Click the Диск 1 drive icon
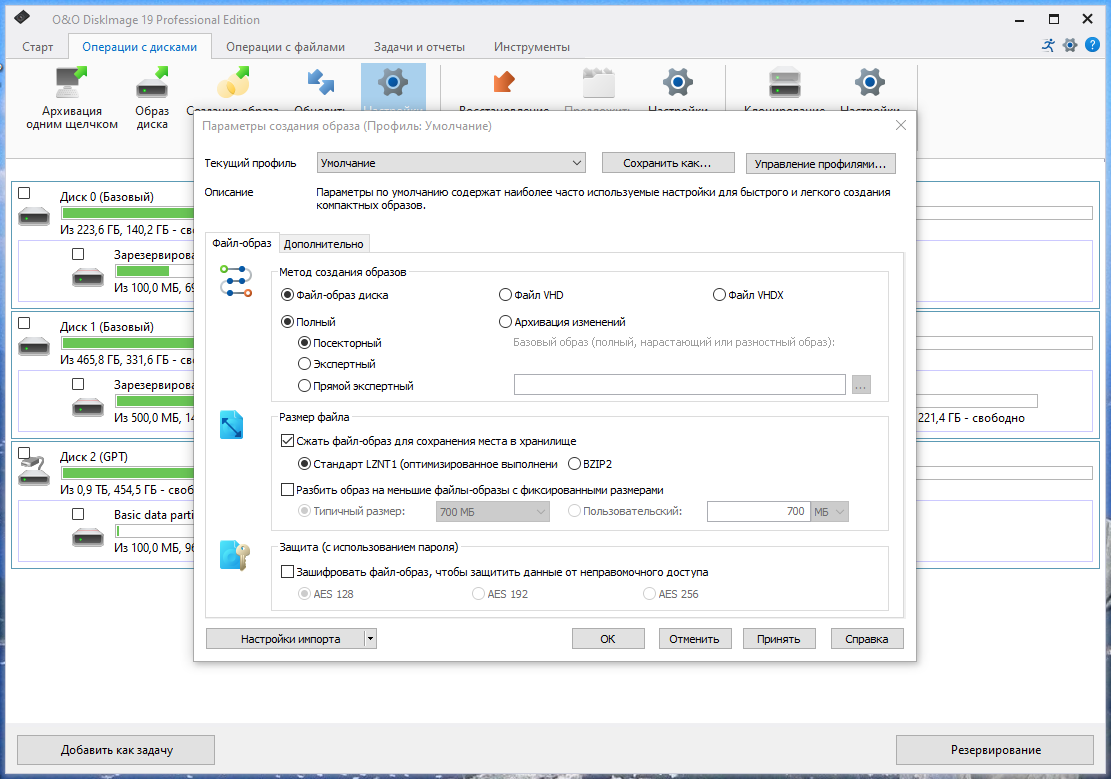This screenshot has width=1111, height=779. point(33,347)
